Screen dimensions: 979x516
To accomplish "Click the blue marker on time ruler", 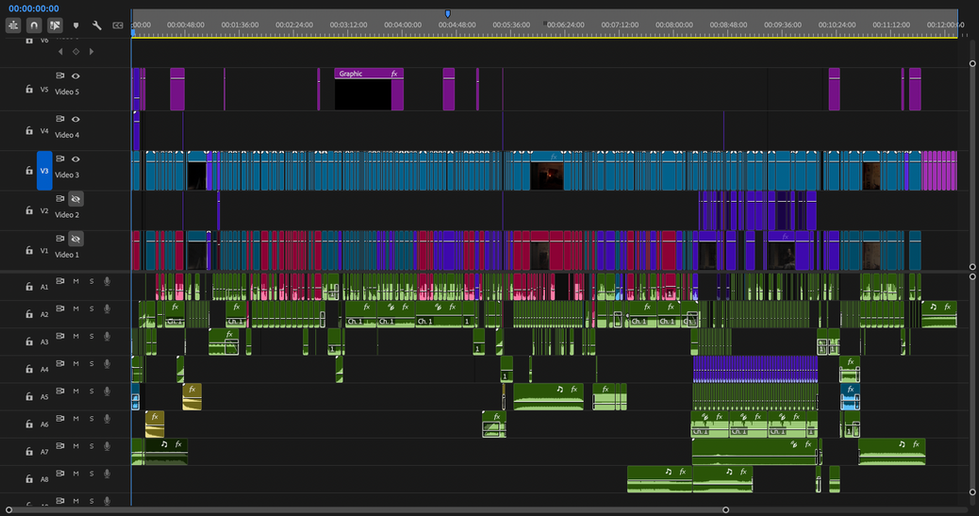I will pyautogui.click(x=448, y=14).
